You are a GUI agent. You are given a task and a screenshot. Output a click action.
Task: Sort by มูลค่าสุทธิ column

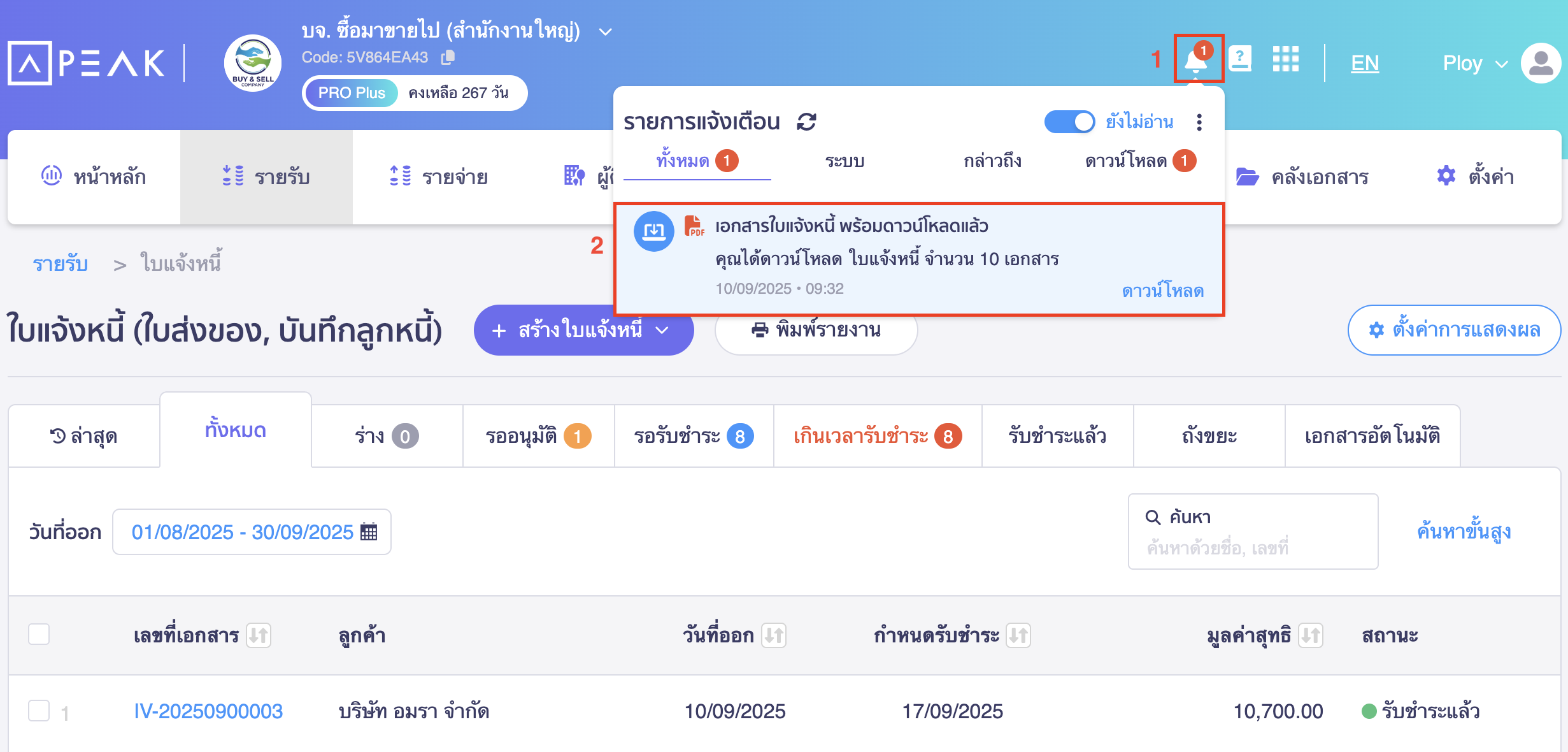pos(1311,635)
